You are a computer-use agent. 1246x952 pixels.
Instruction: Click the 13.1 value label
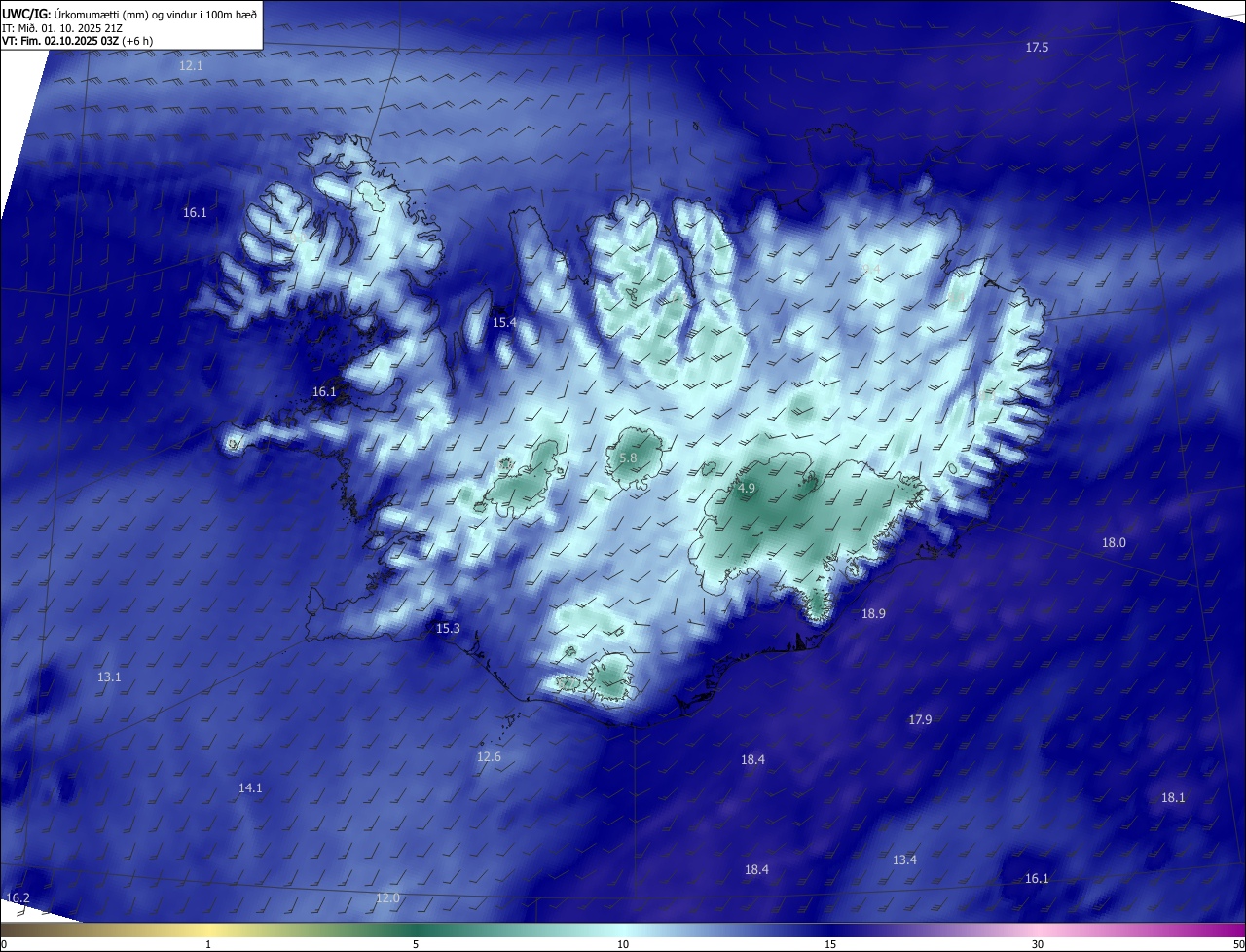pyautogui.click(x=109, y=677)
